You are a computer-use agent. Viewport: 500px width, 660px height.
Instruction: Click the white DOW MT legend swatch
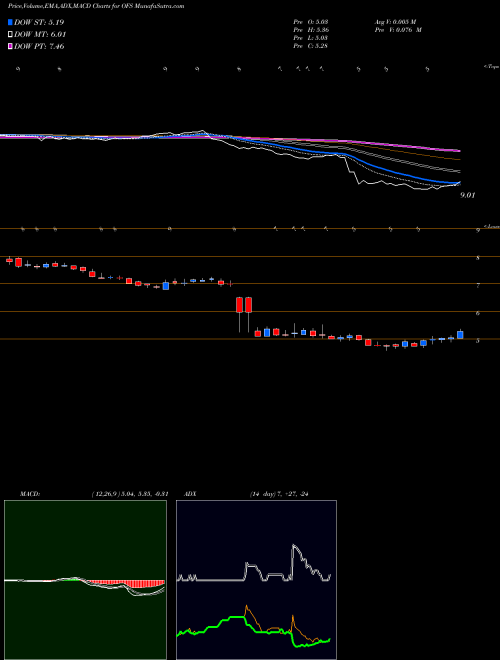pyautogui.click(x=10, y=35)
